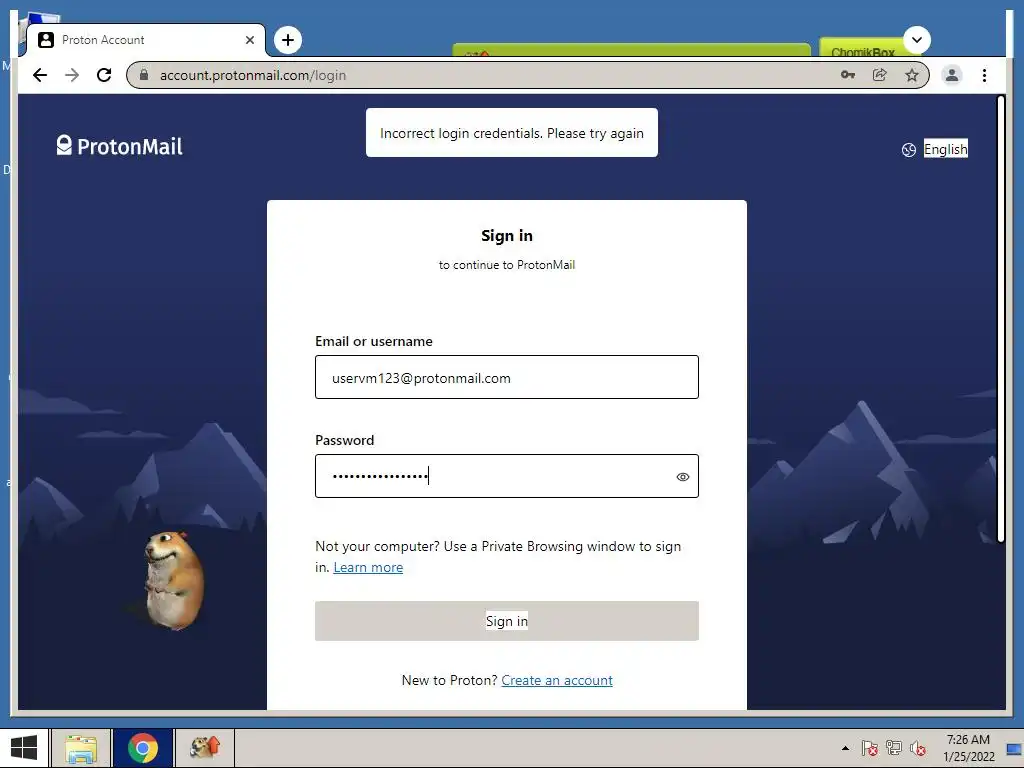This screenshot has height=768, width=1024.
Task: Dismiss the Incorrect login credentials notification
Action: click(x=512, y=133)
